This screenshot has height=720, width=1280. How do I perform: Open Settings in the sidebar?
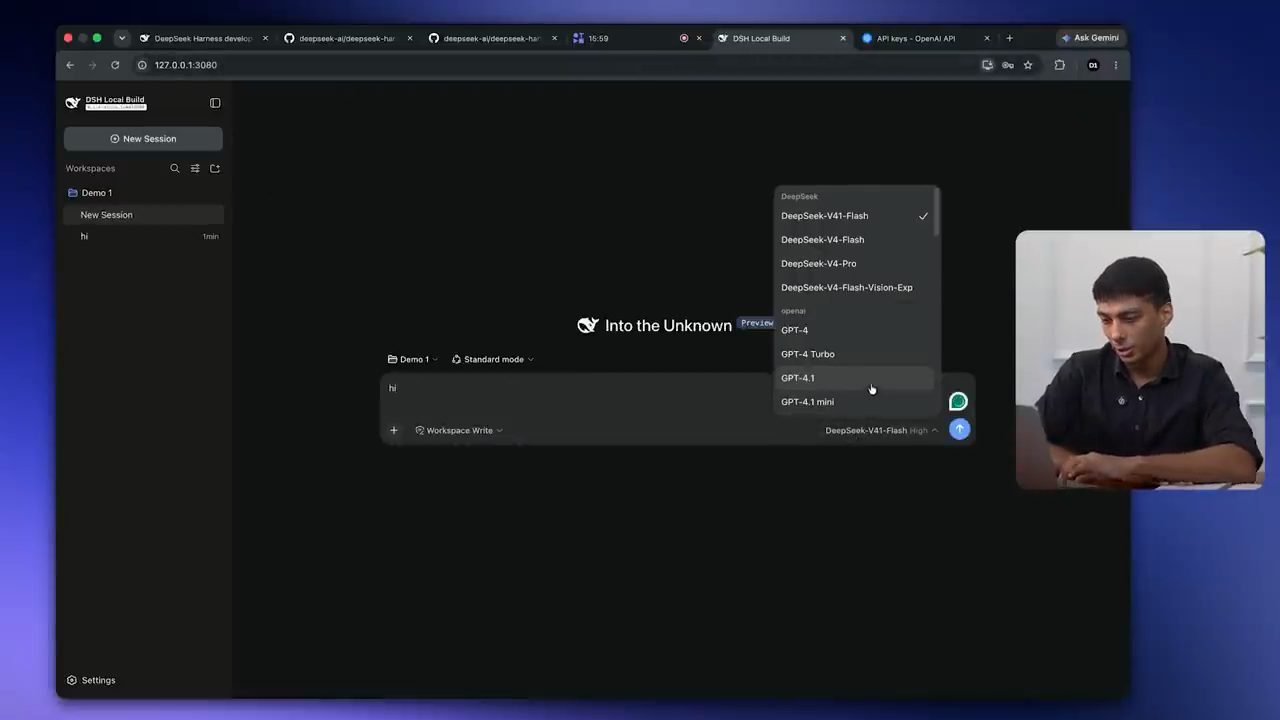(x=91, y=680)
